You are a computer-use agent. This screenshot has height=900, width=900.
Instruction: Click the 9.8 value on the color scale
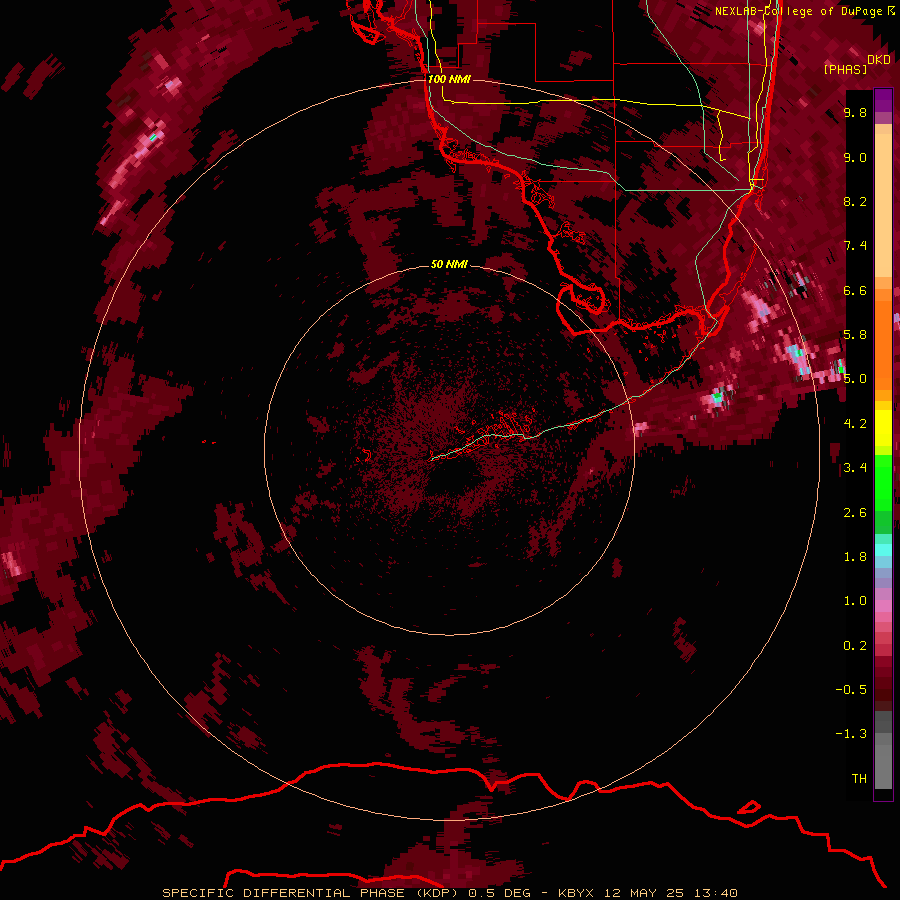[855, 112]
